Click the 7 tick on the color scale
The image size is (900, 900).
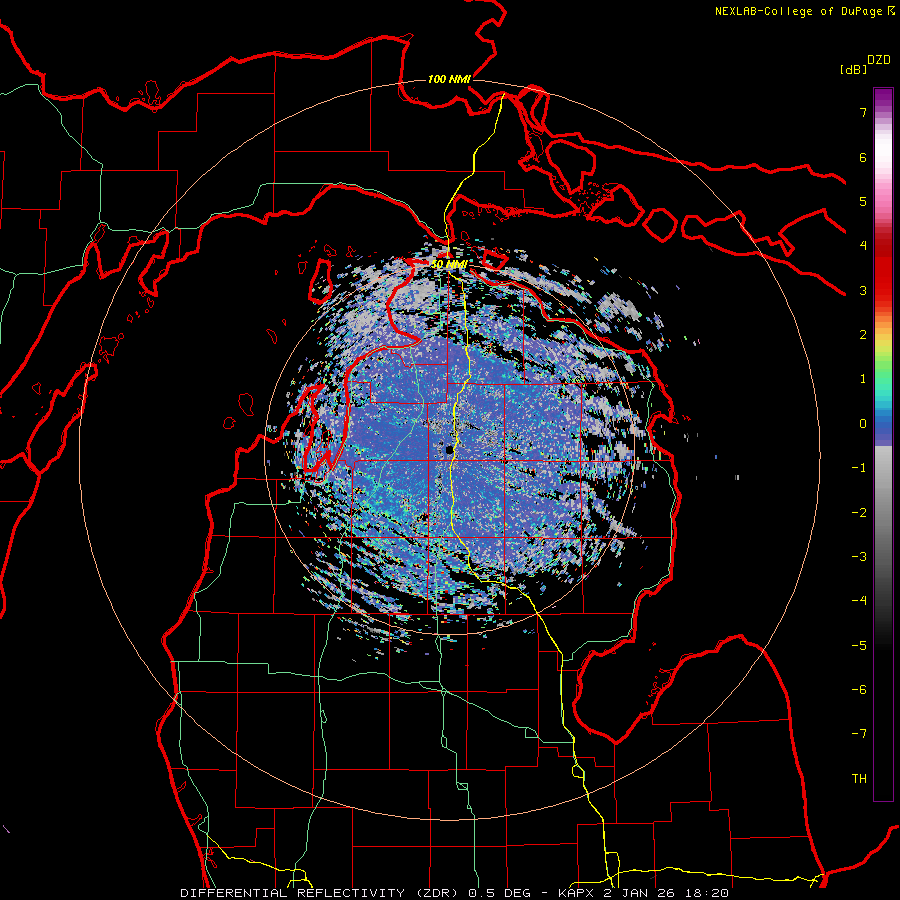point(863,112)
